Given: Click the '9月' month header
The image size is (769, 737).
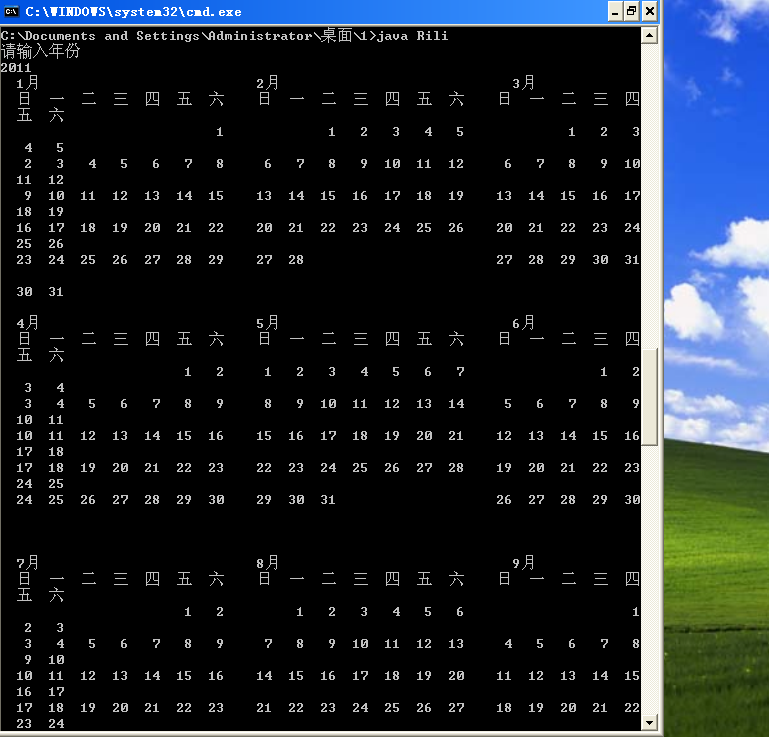Looking at the screenshot, I should (523, 562).
